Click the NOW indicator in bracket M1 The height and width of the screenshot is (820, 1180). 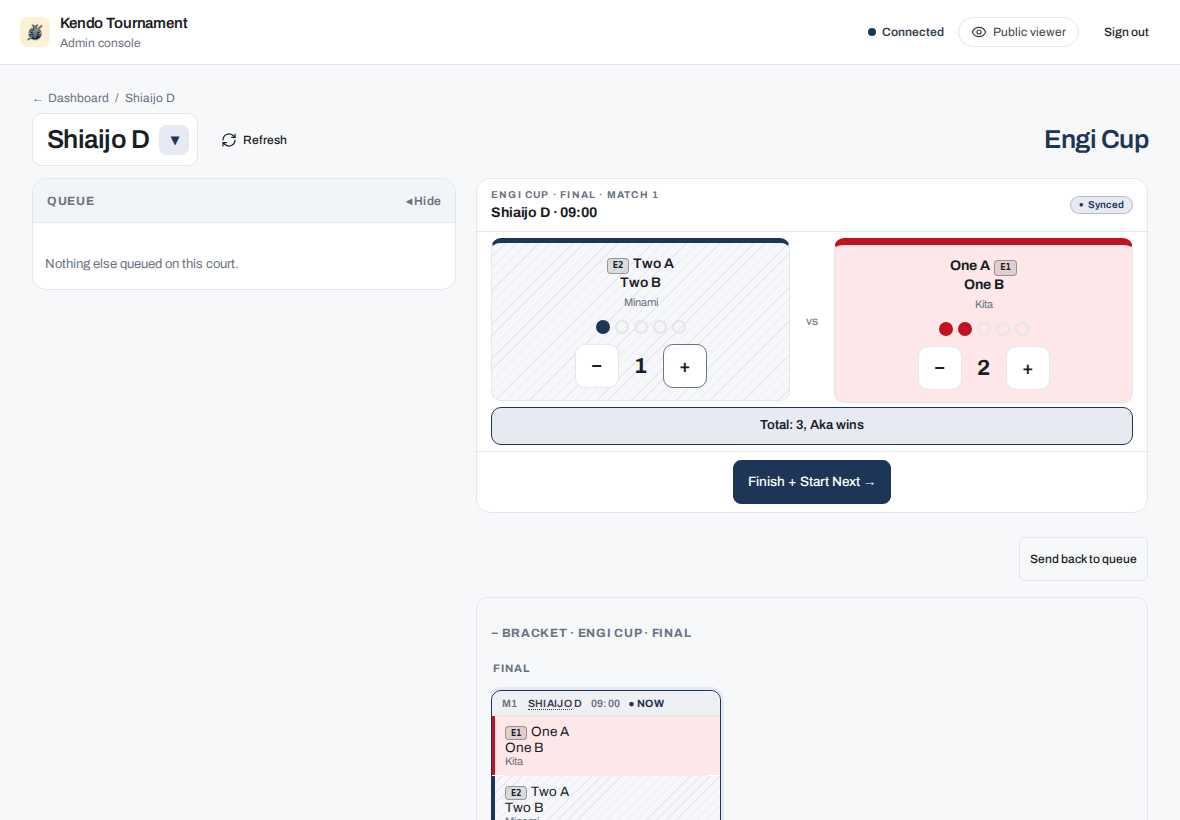pyautogui.click(x=646, y=704)
